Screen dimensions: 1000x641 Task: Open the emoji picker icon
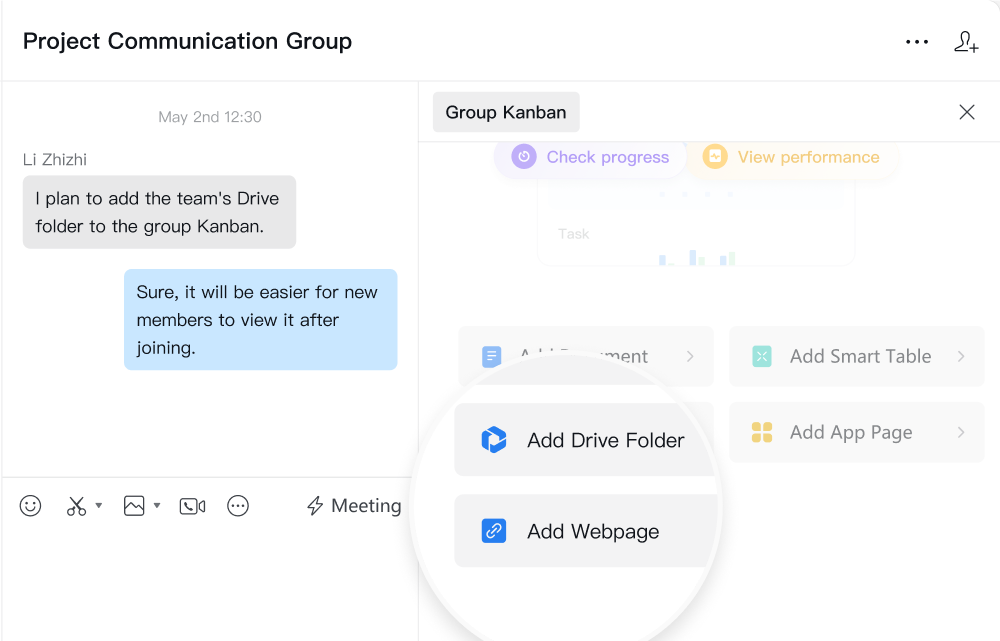[x=31, y=506]
